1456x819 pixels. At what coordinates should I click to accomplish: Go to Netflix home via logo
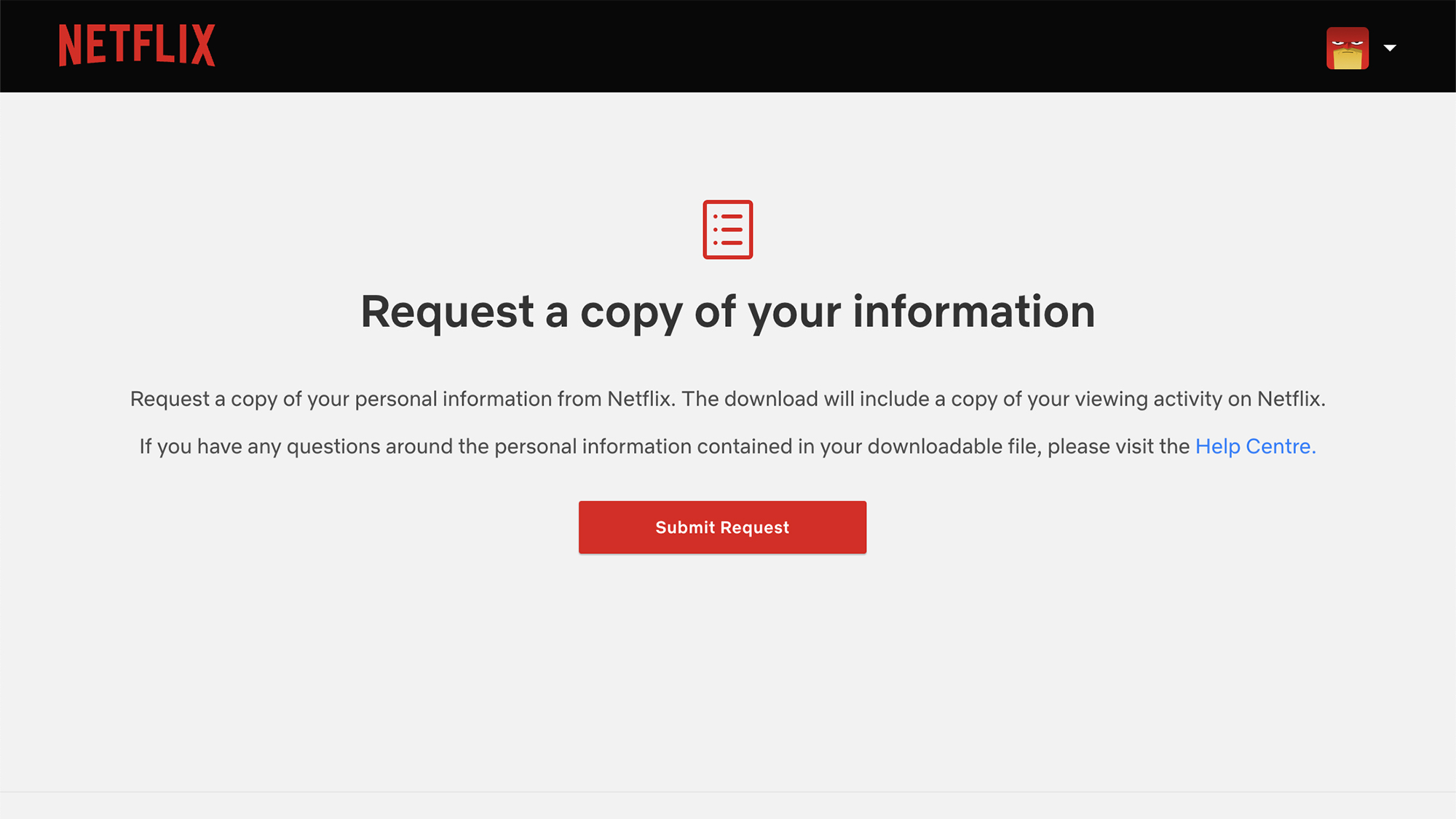point(137,45)
